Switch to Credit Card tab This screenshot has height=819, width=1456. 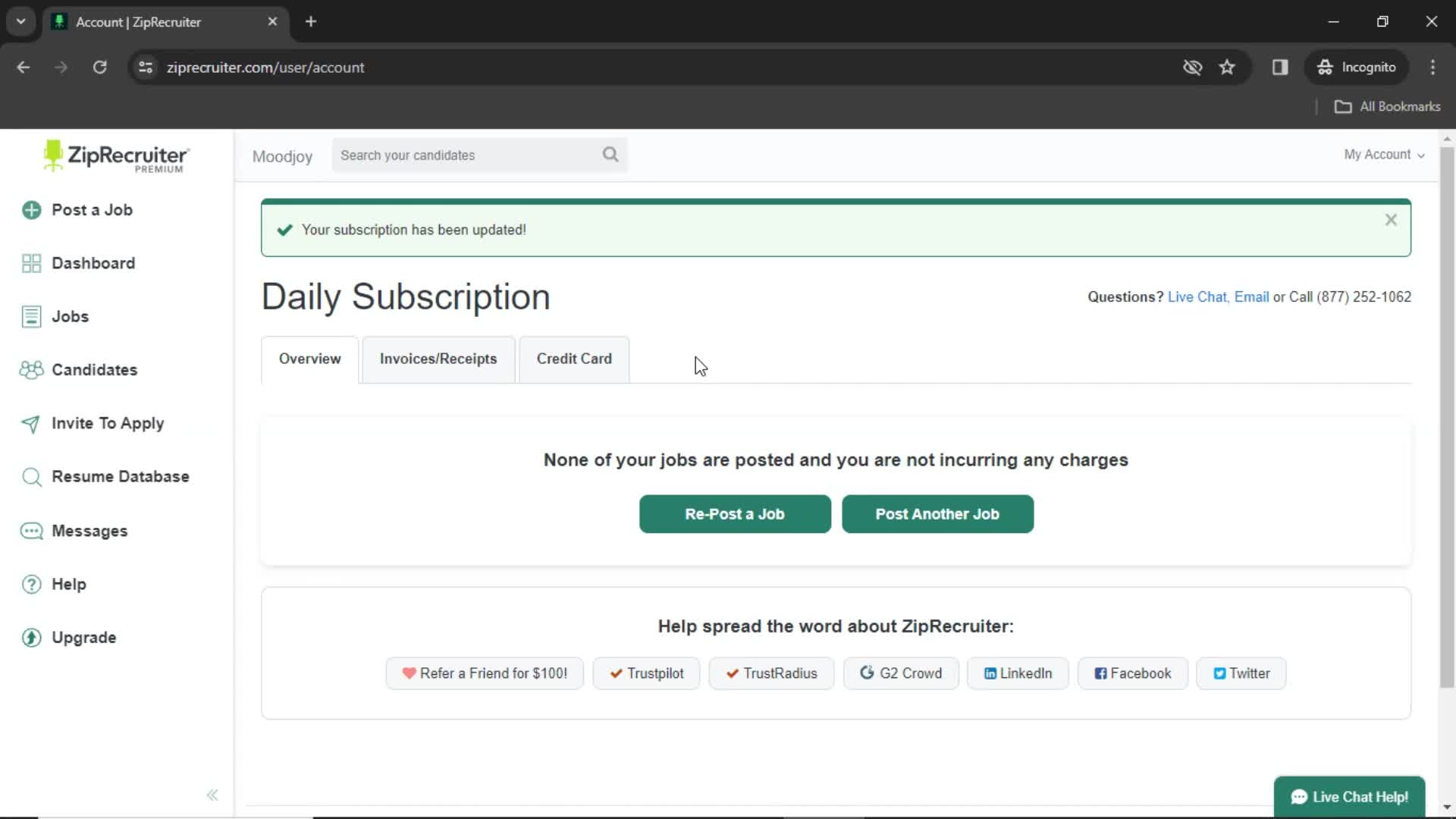(575, 358)
